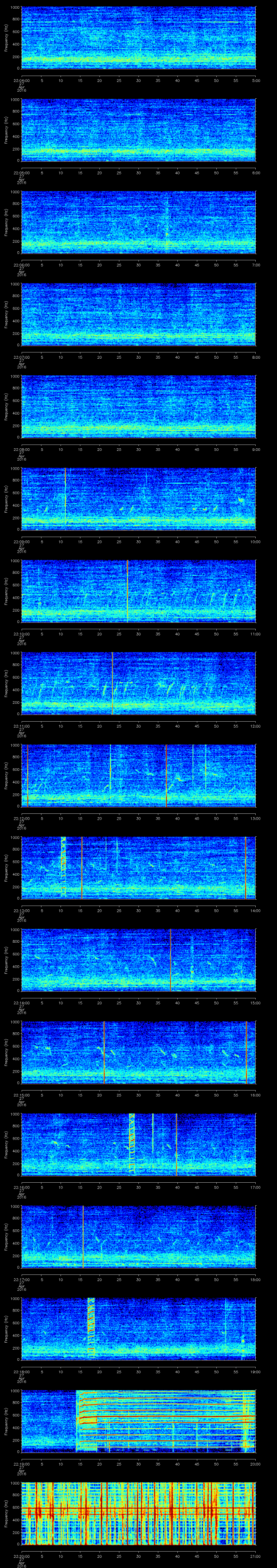Click the '22:08:00' start time label
Viewport: 277px width, 1568px height.
[x=21, y=449]
